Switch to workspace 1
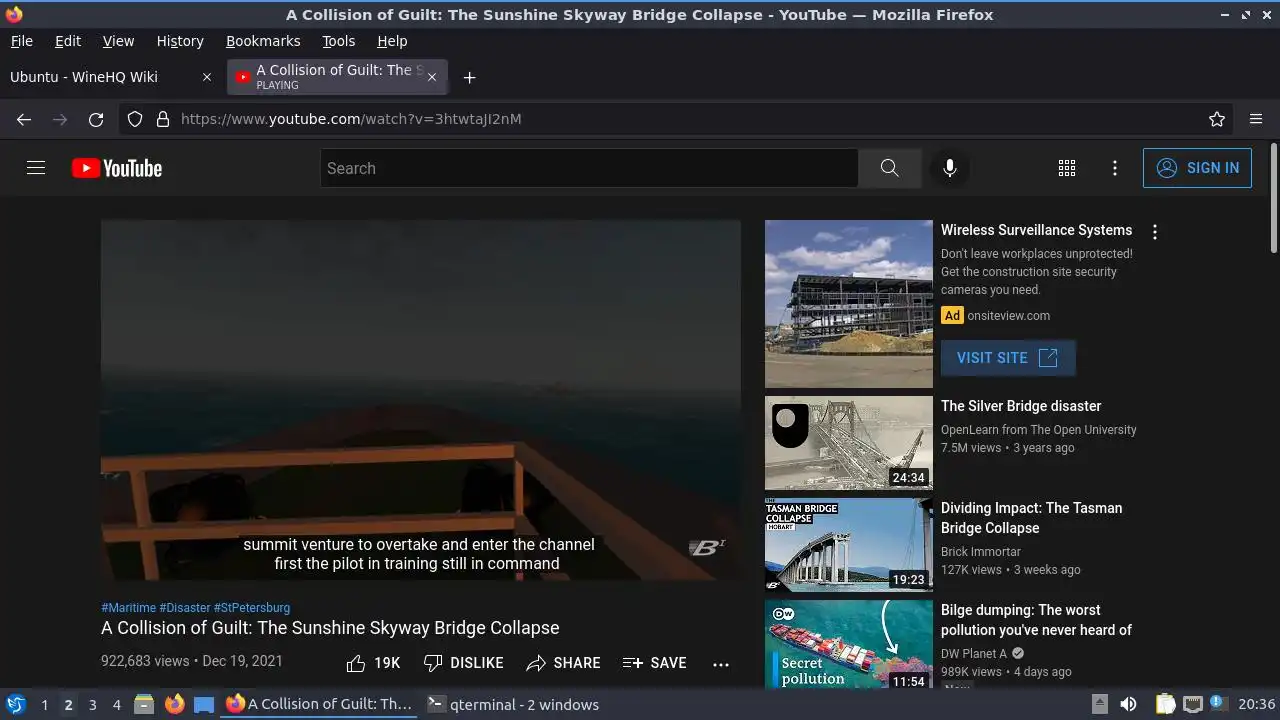Image resolution: width=1280 pixels, height=720 pixels. 44,705
